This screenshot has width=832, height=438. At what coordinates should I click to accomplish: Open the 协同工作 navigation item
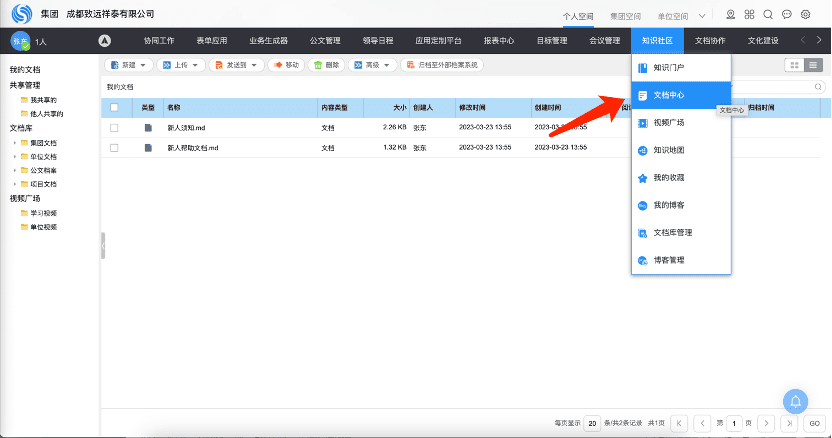pos(159,41)
